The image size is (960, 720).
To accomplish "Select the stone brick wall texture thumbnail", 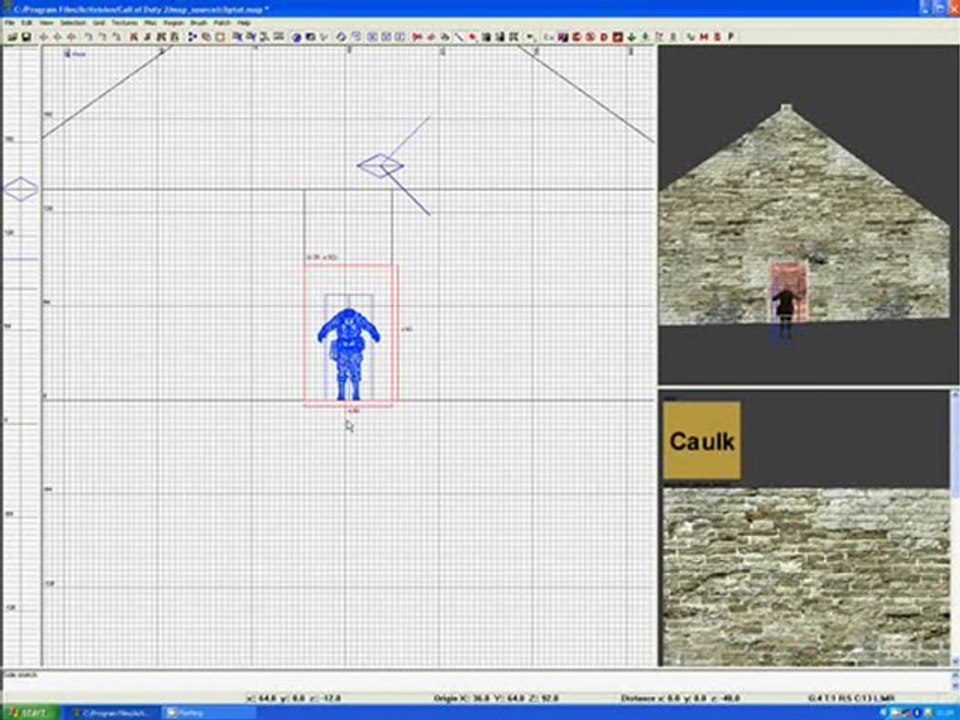I will pos(806,576).
